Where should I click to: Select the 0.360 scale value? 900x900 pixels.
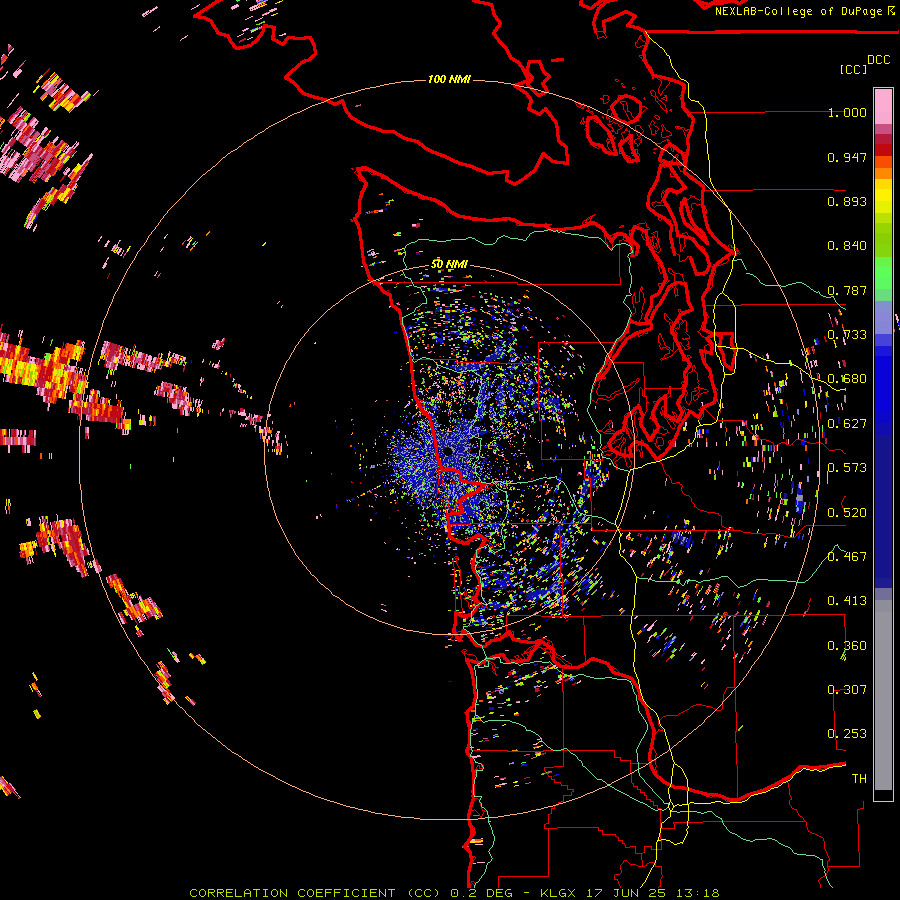(847, 646)
